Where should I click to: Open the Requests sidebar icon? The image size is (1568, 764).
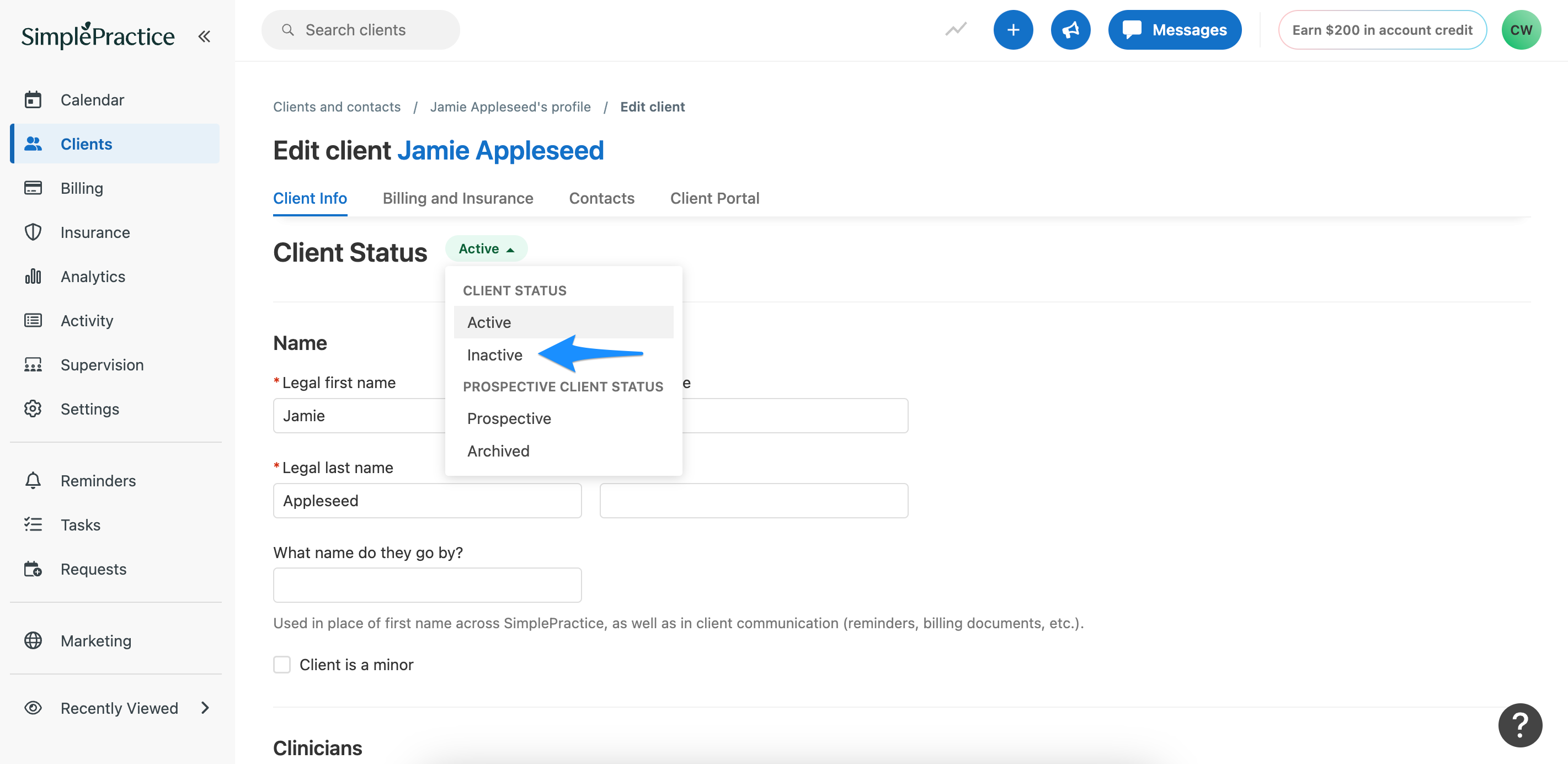pos(33,569)
